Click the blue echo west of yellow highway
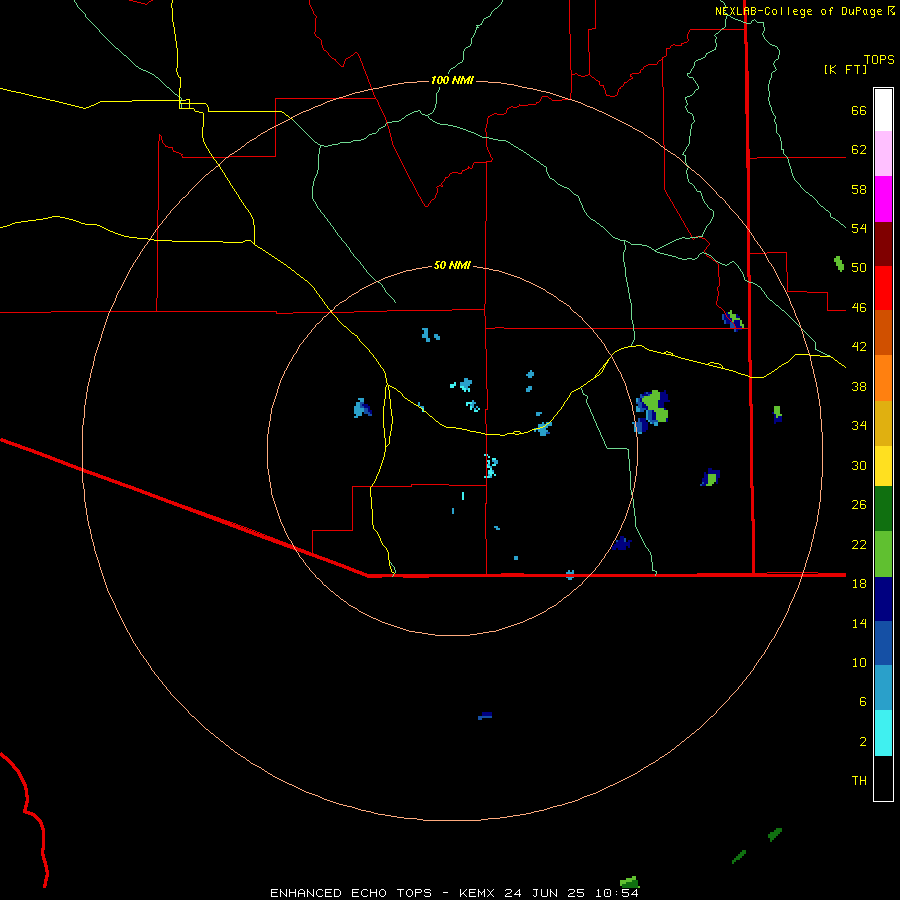The height and width of the screenshot is (900, 900). point(362,408)
